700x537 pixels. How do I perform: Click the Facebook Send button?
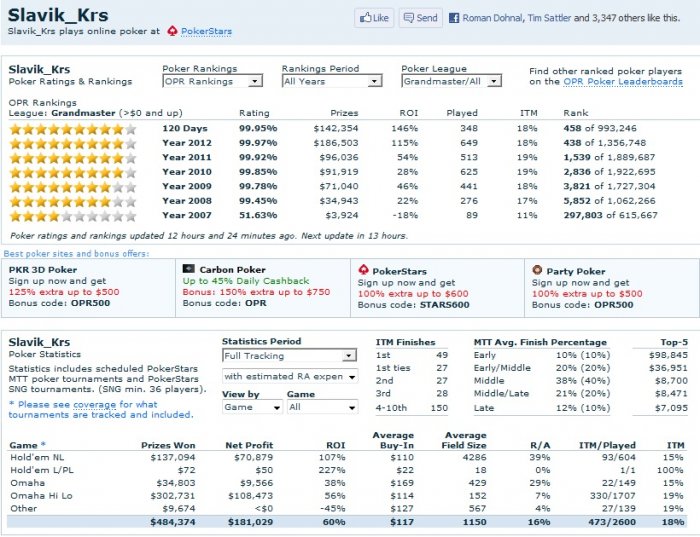pos(421,18)
